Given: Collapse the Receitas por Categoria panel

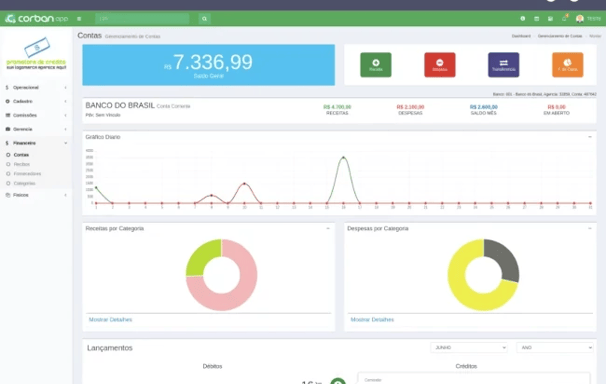Looking at the screenshot, I should 328,229.
